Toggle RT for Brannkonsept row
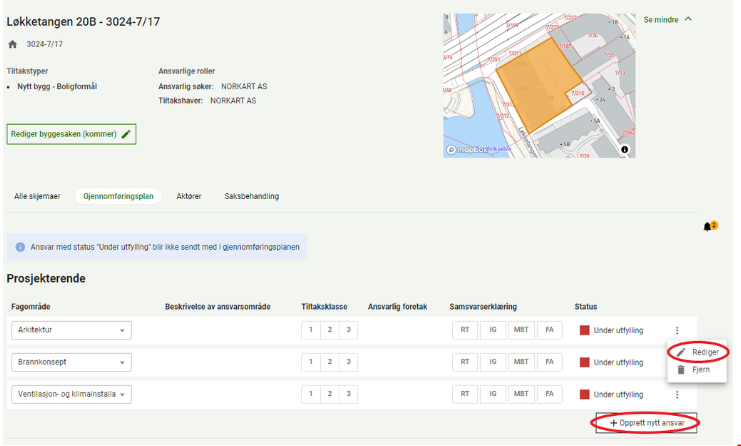The image size is (741, 446). click(465, 363)
